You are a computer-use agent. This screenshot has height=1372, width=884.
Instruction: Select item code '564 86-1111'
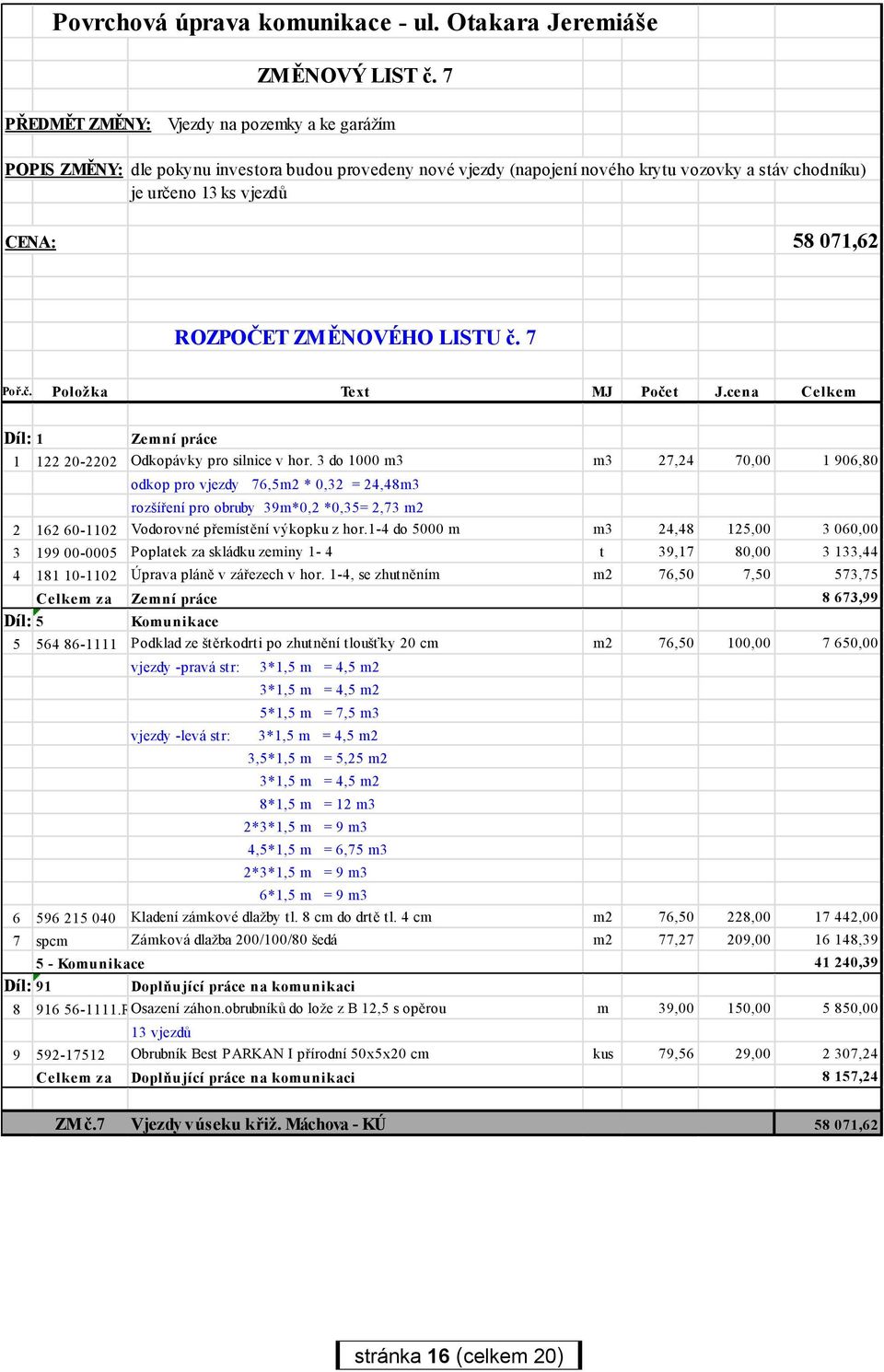click(x=76, y=645)
